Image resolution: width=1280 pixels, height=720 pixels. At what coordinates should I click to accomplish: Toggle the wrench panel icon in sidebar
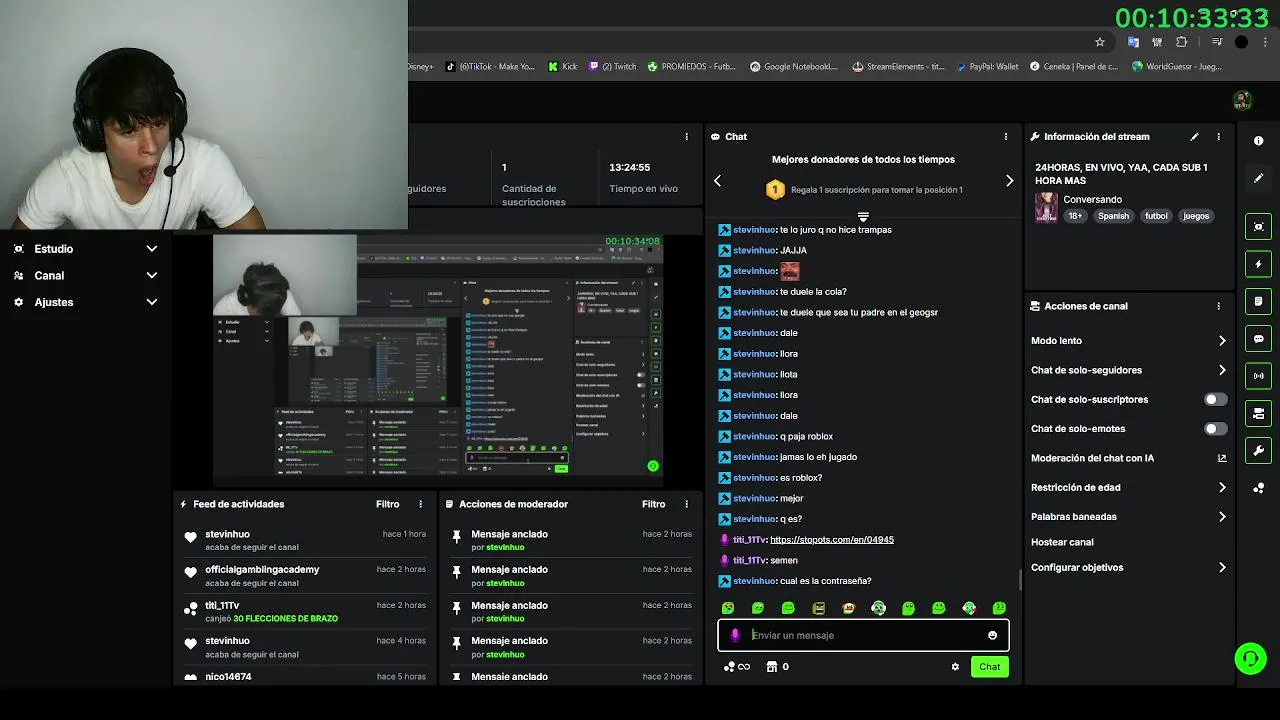(1258, 450)
